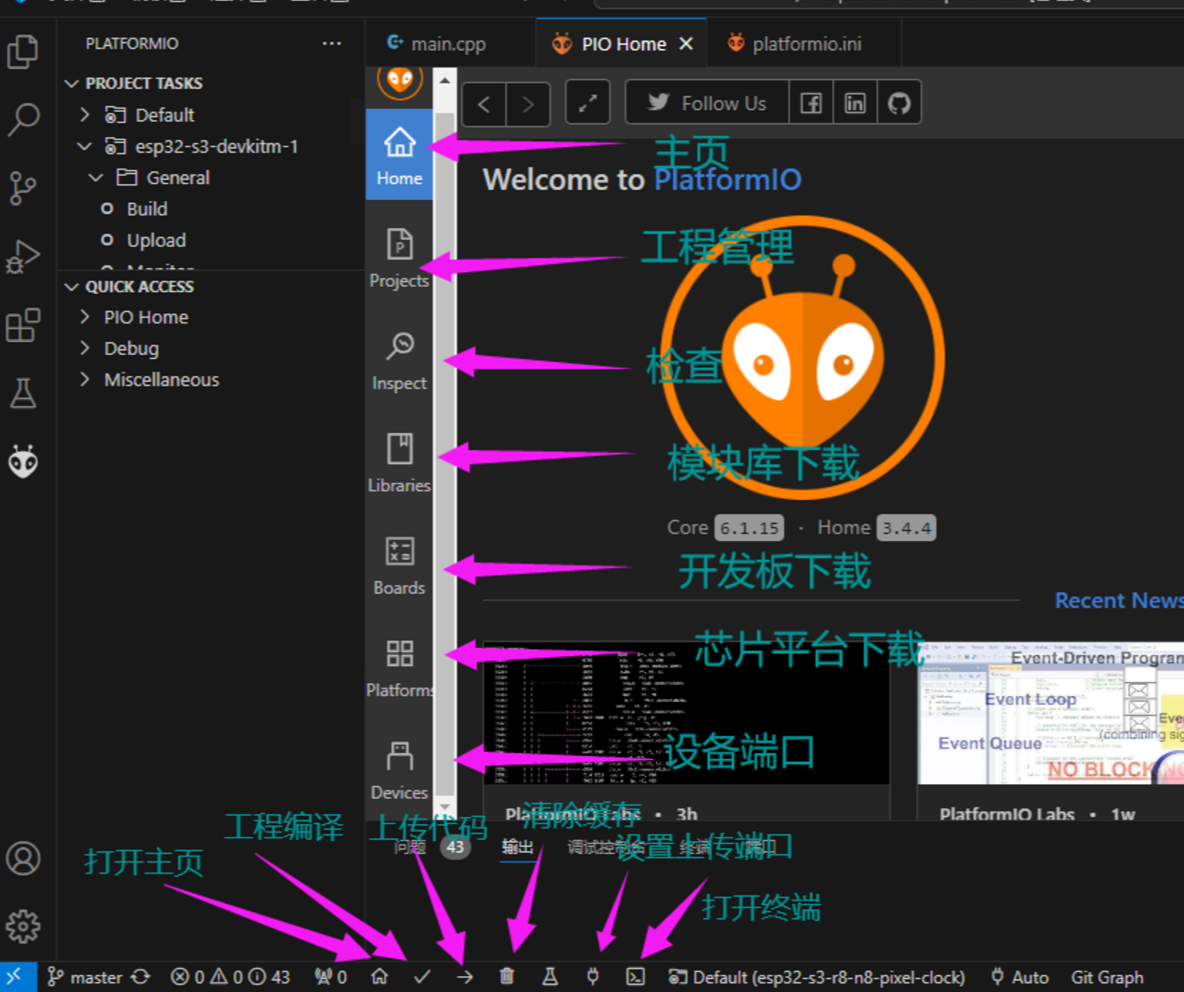Open the PlatformIO terminal icon in status bar

click(636, 977)
